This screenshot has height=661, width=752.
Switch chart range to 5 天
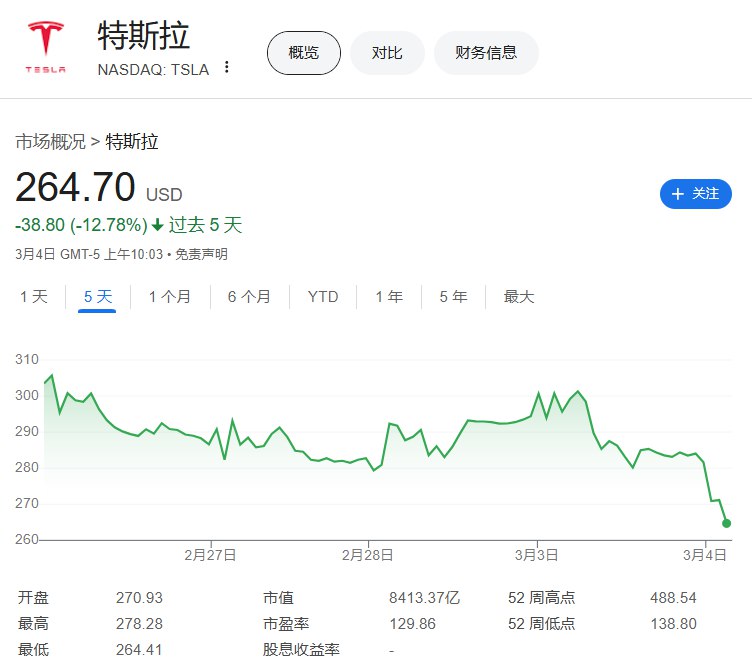pyautogui.click(x=98, y=297)
